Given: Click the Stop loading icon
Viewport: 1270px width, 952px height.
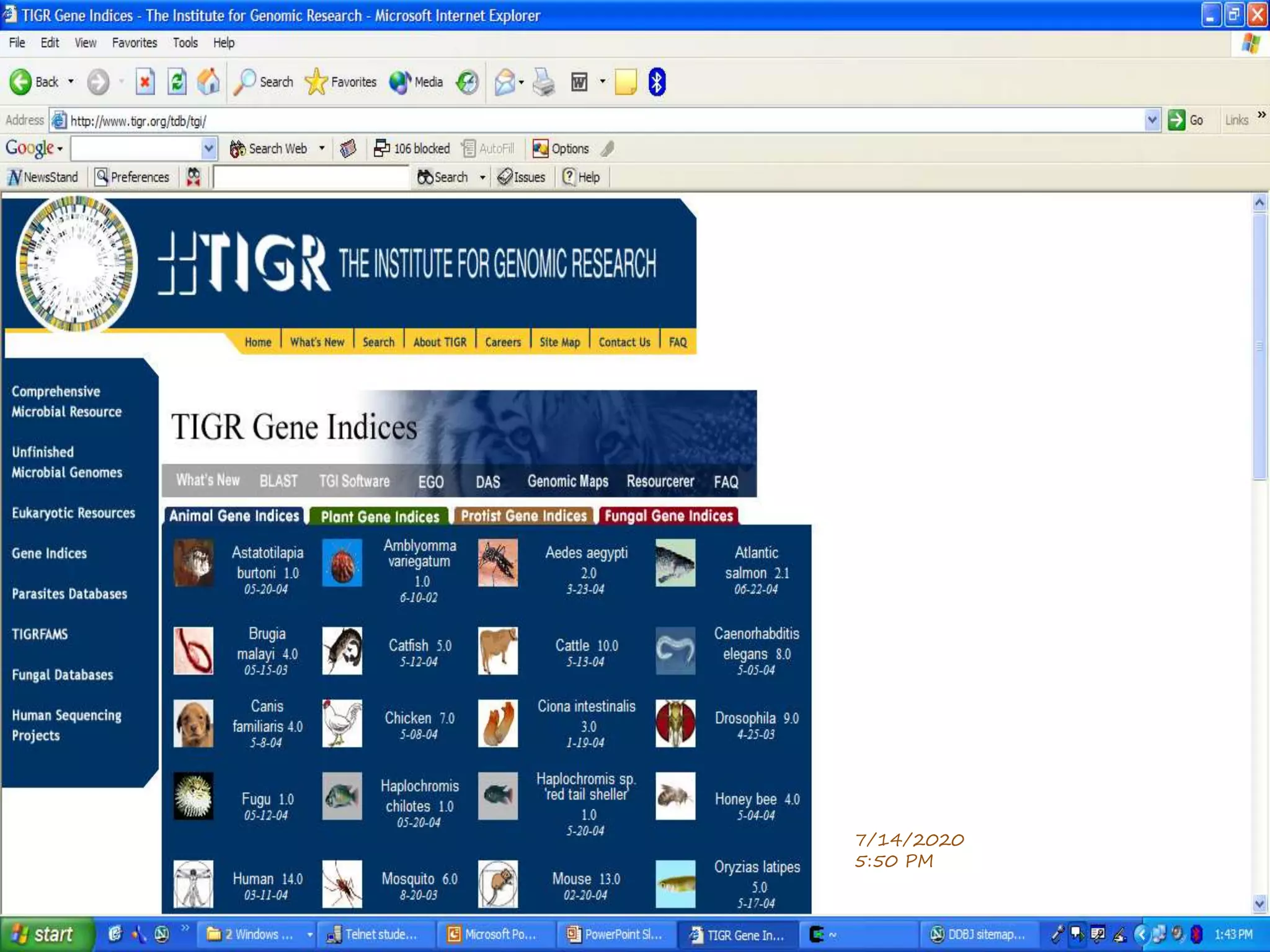Looking at the screenshot, I should [145, 82].
